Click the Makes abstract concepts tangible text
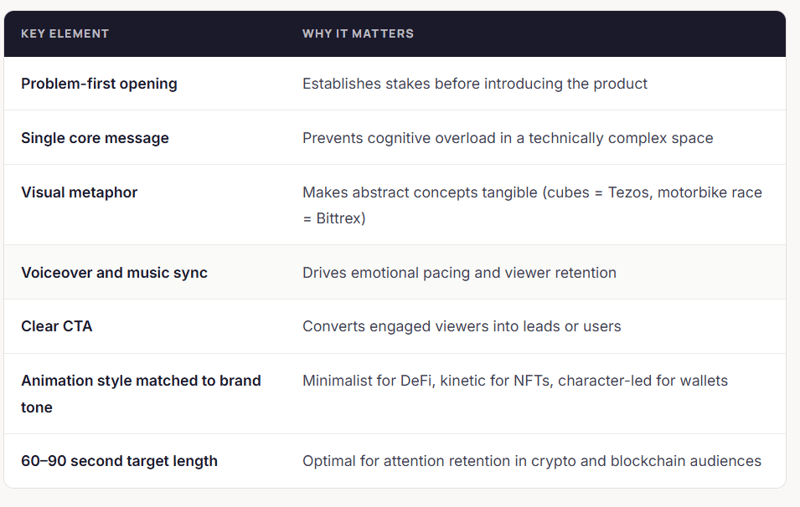 (420, 192)
